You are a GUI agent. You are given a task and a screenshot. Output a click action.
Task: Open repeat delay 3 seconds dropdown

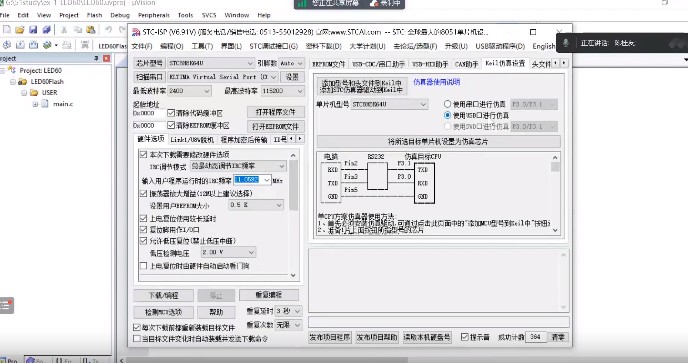click(x=288, y=311)
